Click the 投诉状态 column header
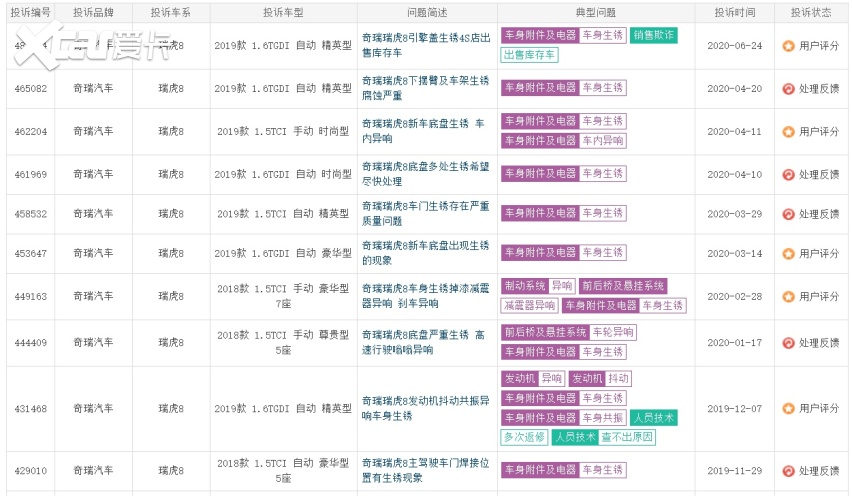Viewport: 852px width, 496px height. tap(811, 12)
